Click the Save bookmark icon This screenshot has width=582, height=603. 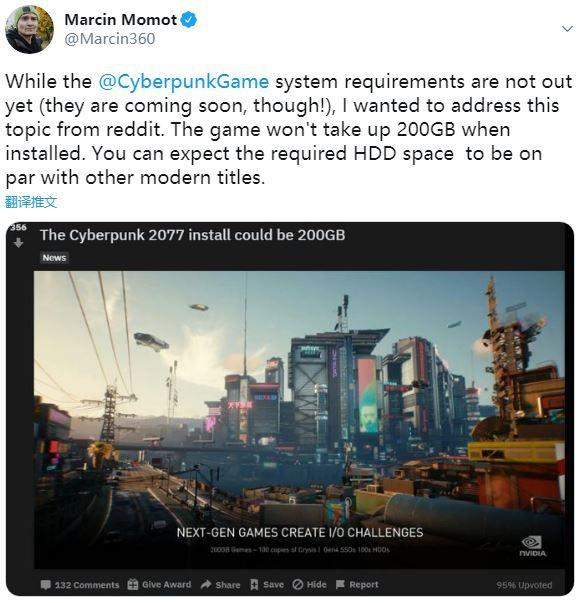(x=254, y=585)
